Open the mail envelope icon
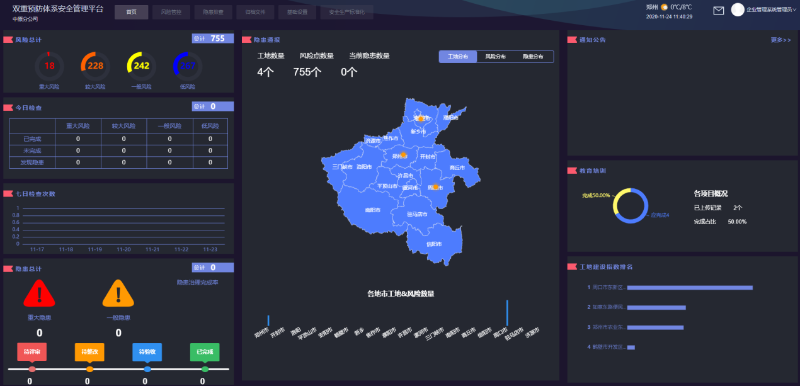 pyautogui.click(x=718, y=11)
